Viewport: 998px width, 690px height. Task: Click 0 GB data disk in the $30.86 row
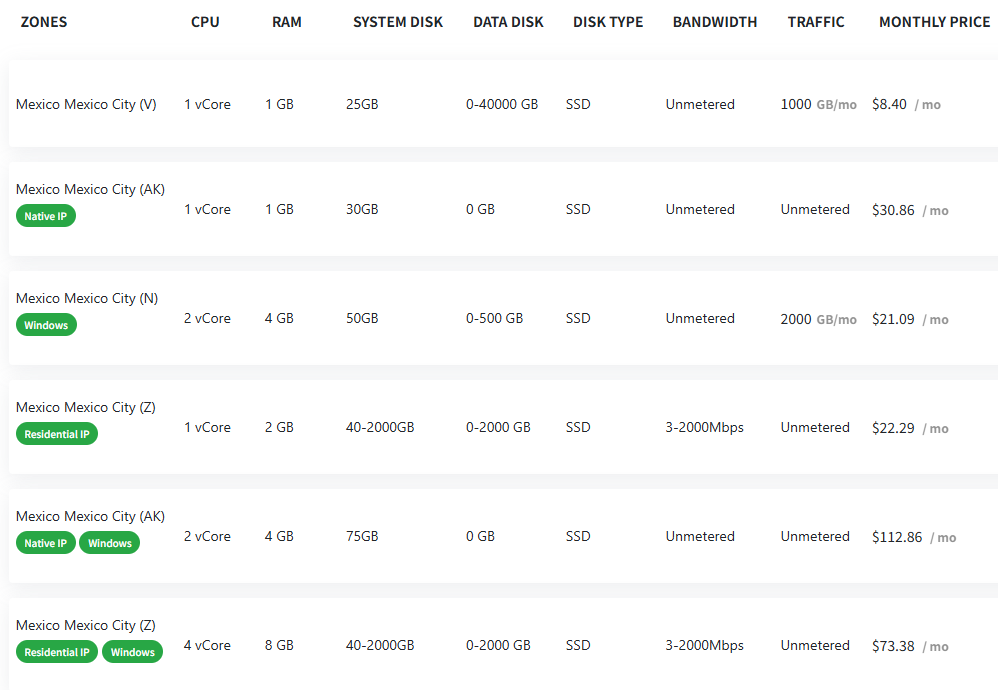coord(481,209)
